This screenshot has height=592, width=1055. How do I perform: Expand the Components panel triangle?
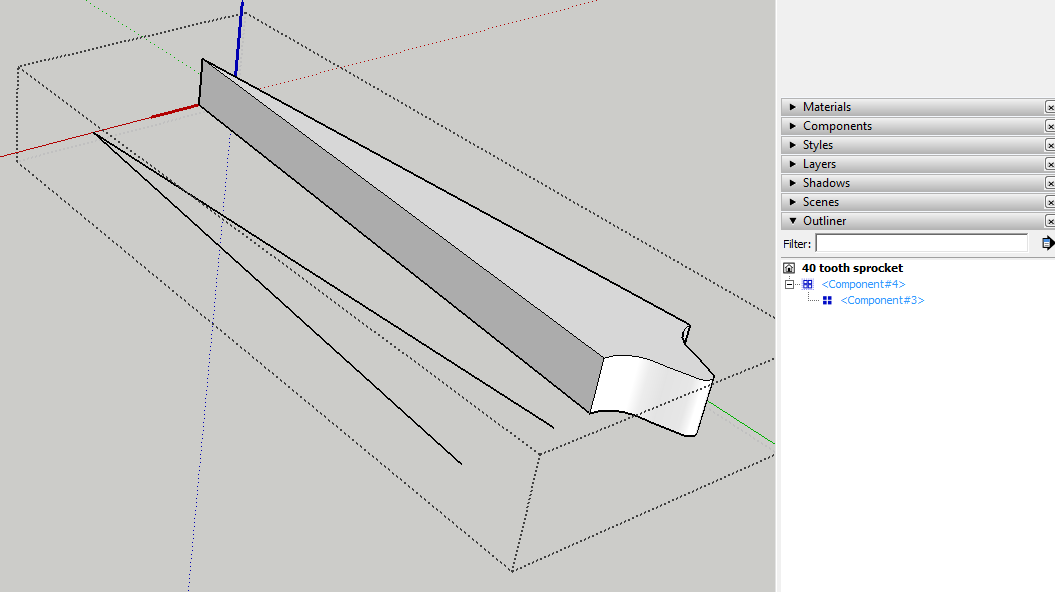[x=793, y=126]
